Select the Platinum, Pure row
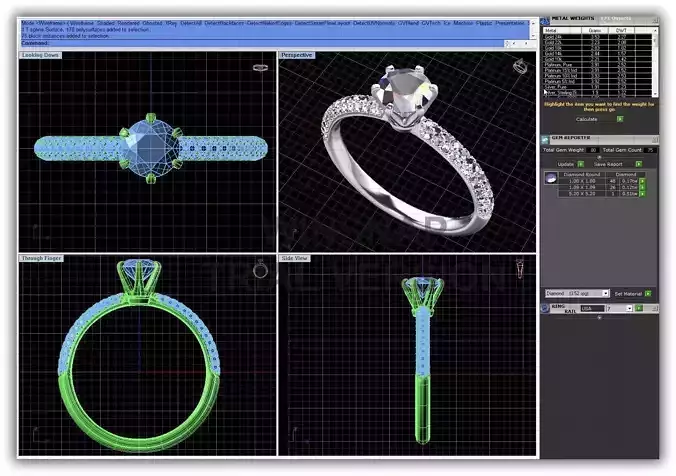 pos(598,65)
